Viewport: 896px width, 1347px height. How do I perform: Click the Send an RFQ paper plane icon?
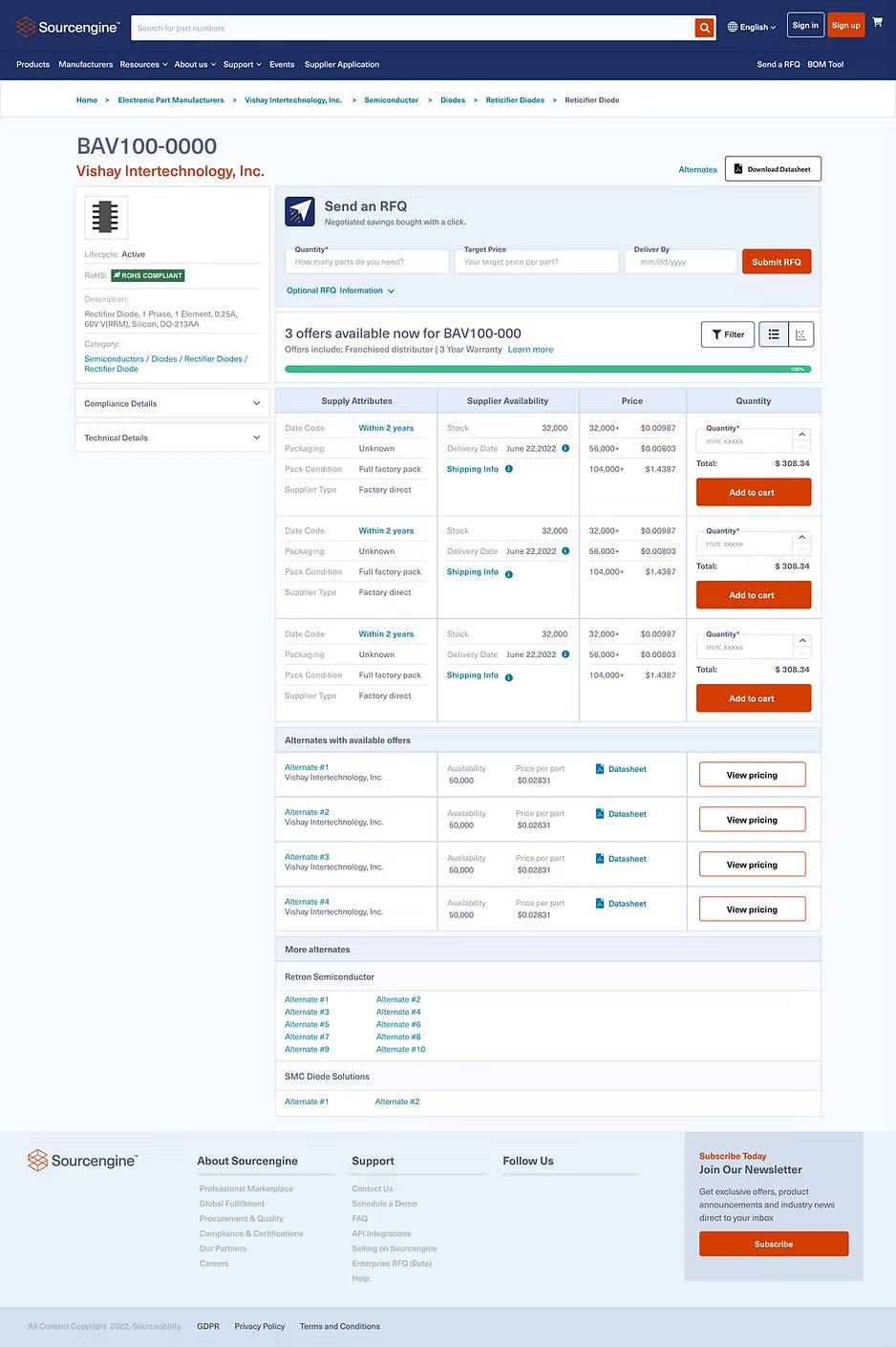coord(300,211)
